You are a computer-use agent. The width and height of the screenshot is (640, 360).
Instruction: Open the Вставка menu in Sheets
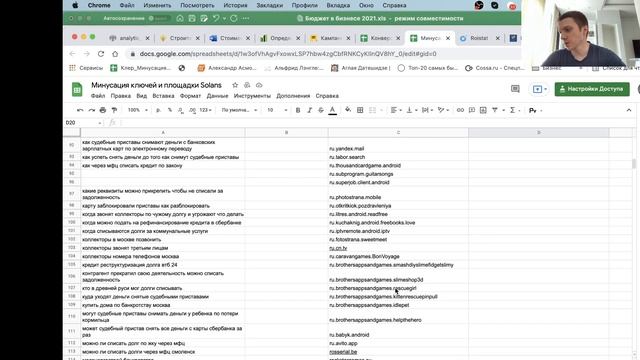point(163,96)
